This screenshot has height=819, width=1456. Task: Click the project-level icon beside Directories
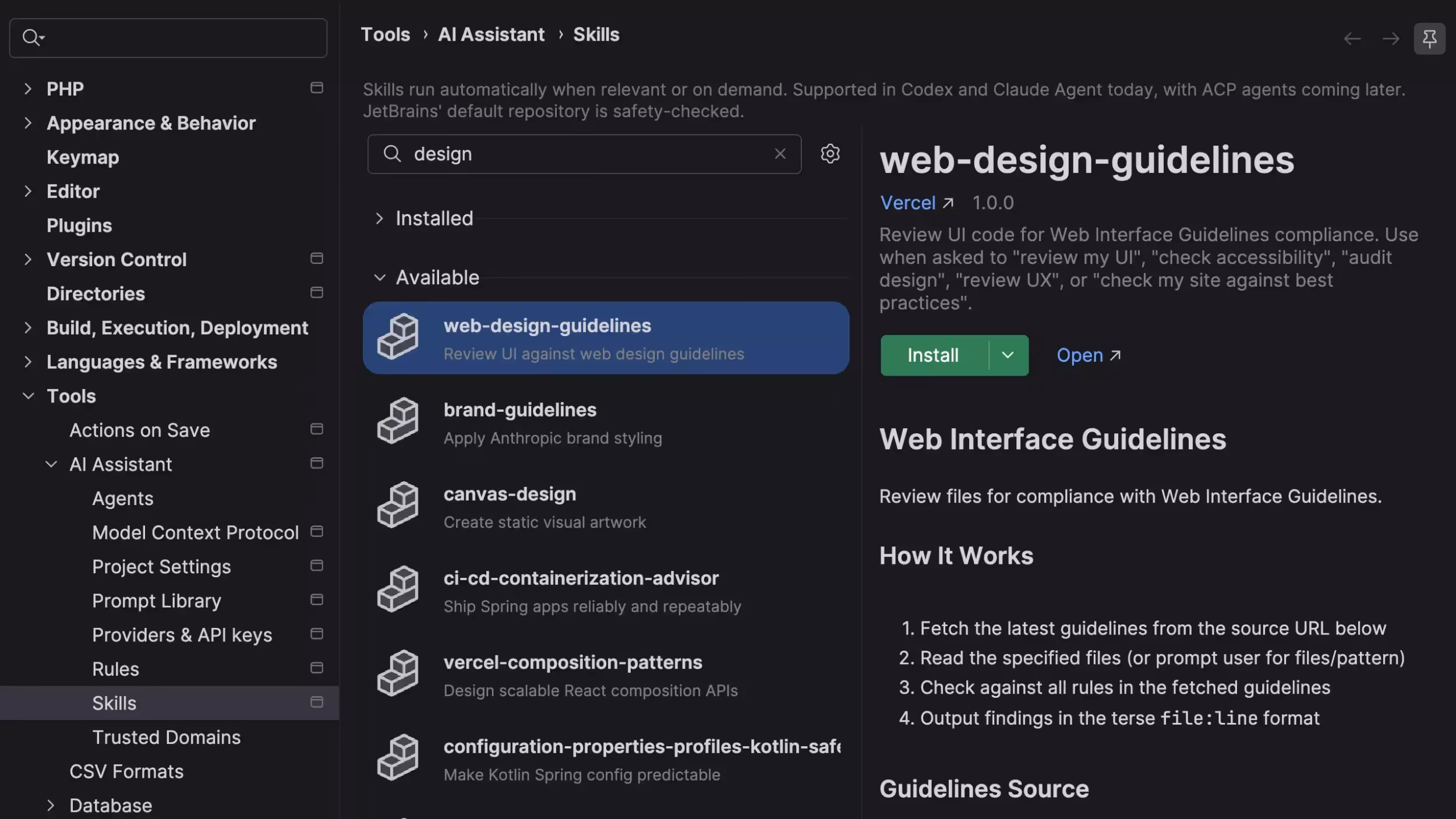317,292
